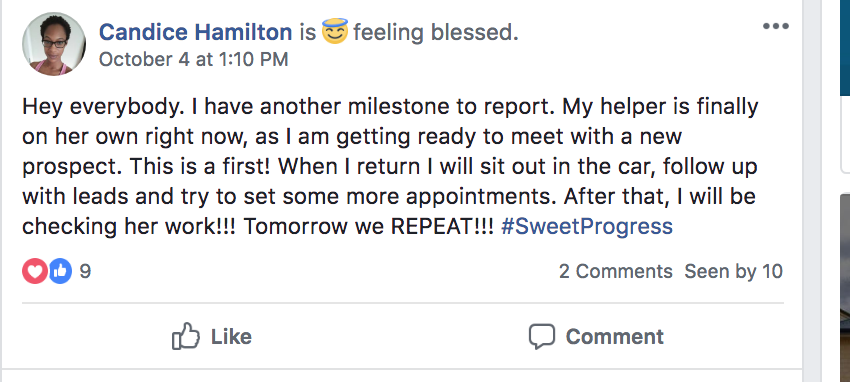850x382 pixels.
Task: Open Candice Hamilton's round profile picture
Action: (54, 44)
